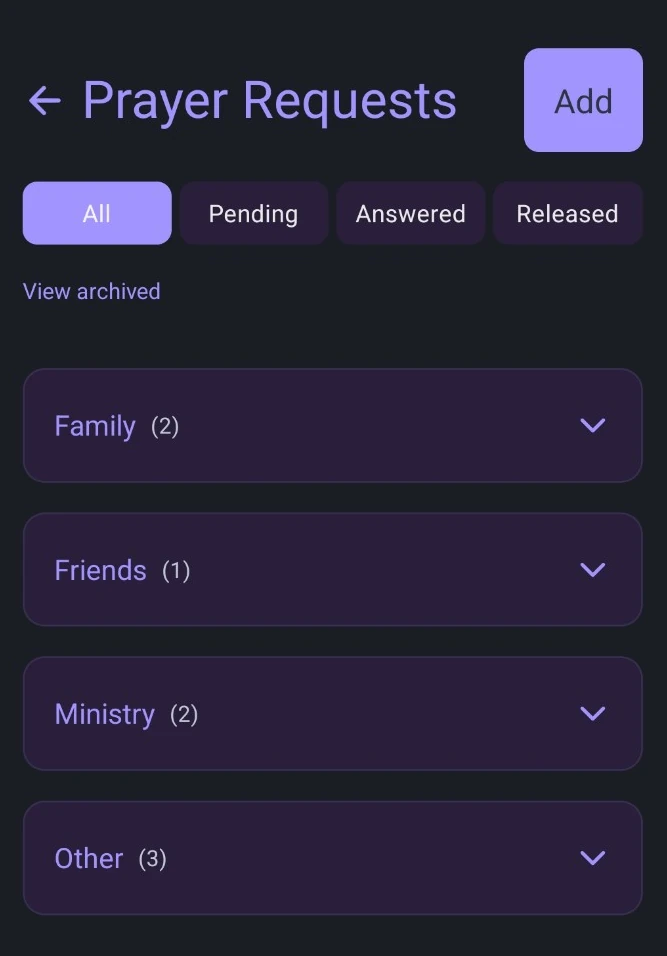
Task: Go back using the left arrow icon
Action: coord(45,101)
